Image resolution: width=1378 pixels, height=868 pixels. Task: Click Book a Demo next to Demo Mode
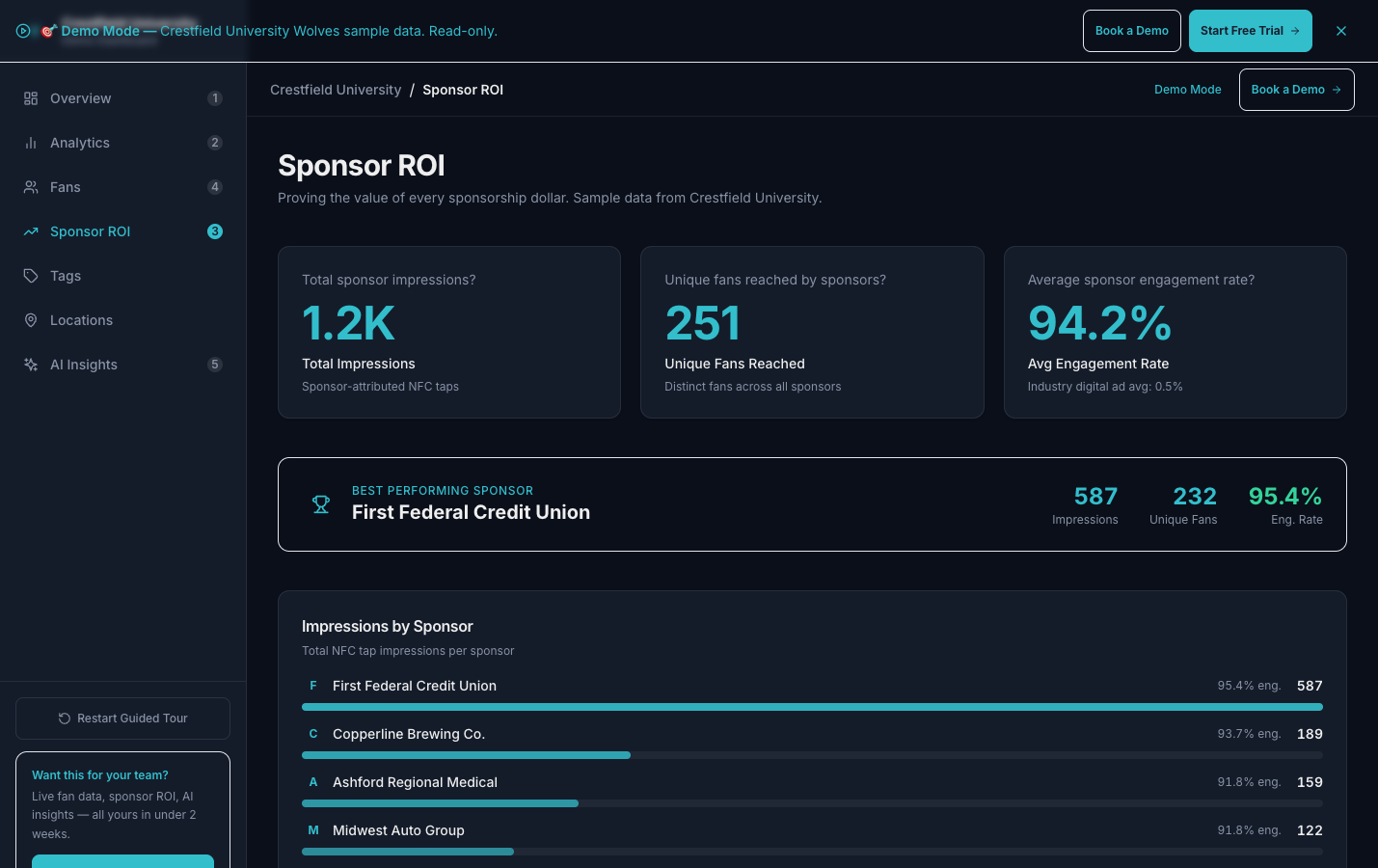(1296, 90)
